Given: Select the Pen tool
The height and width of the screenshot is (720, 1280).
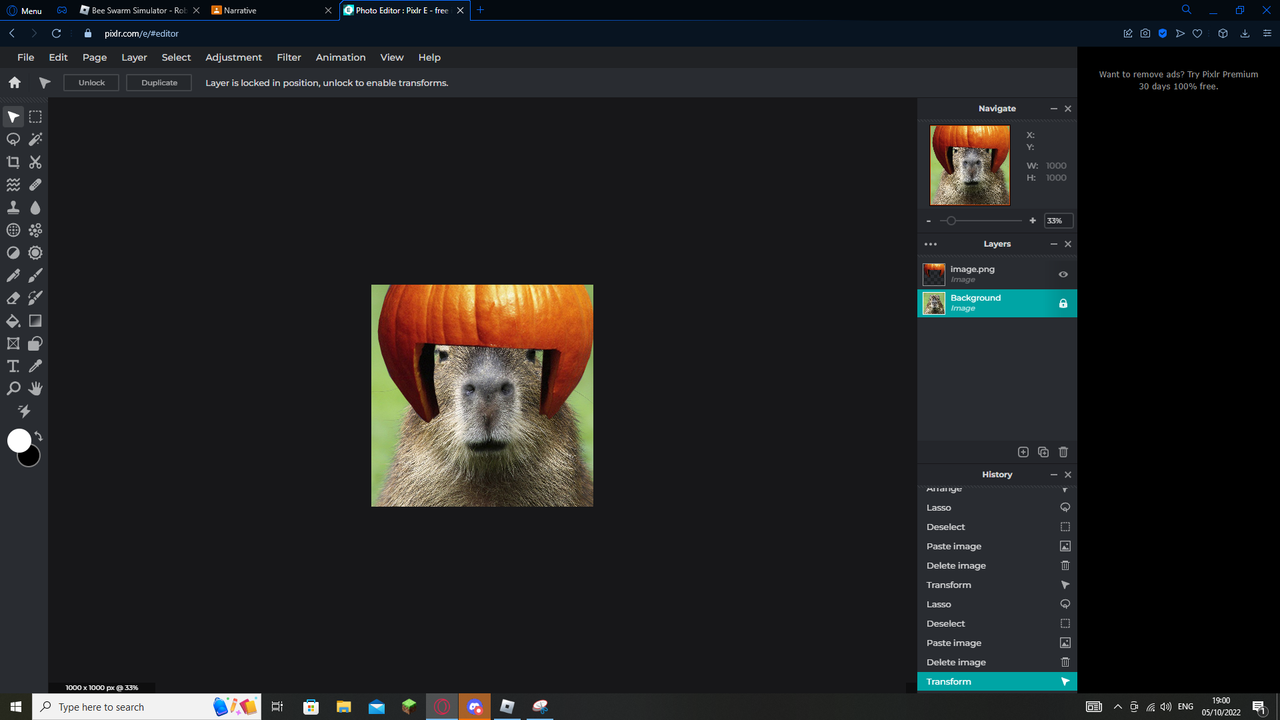Looking at the screenshot, I should pos(13,275).
